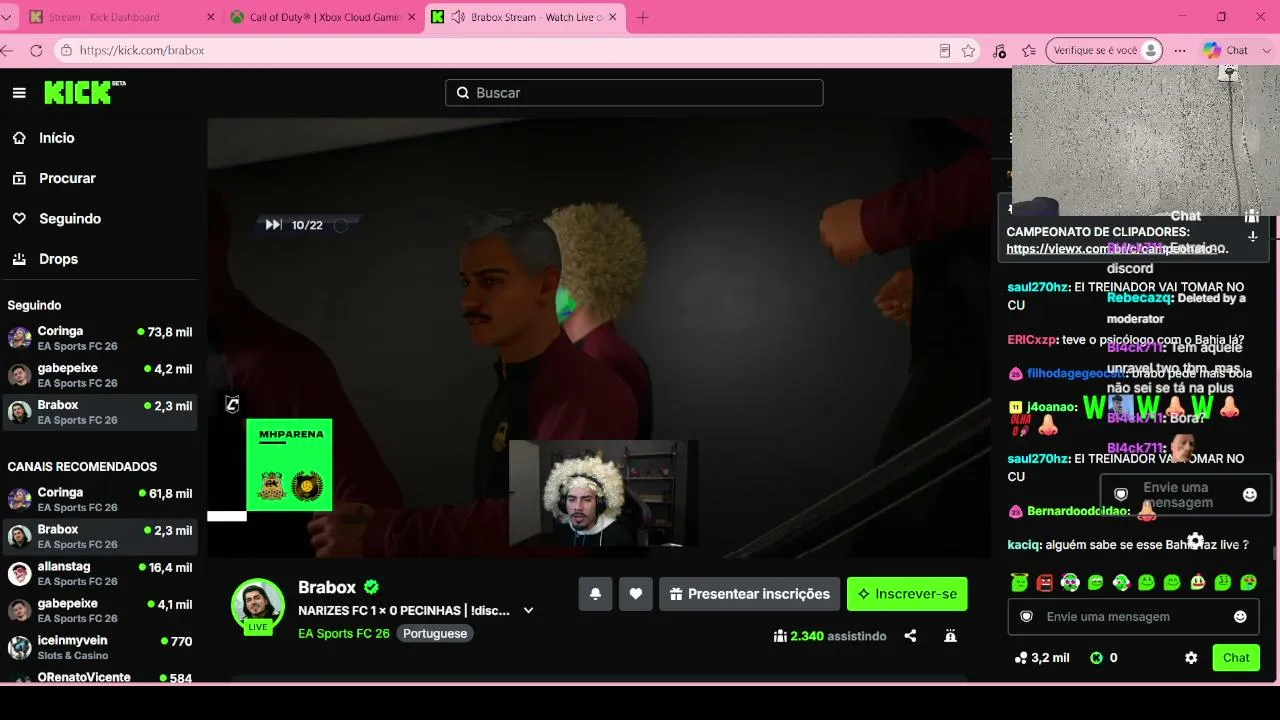The image size is (1280, 720).
Task: Open browser extensions icon
Action: click(999, 50)
